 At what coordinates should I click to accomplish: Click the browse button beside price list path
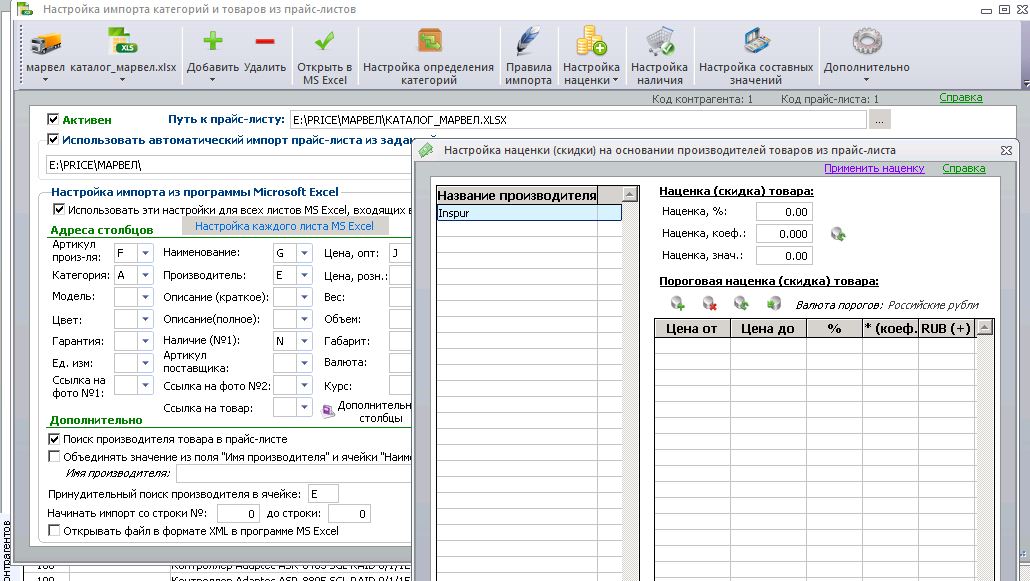coord(879,120)
